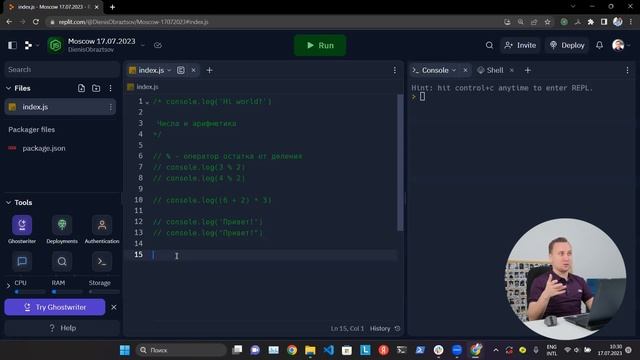Bookmark this page with star icon
Viewport: 640px width, 360px height.
(547, 22)
